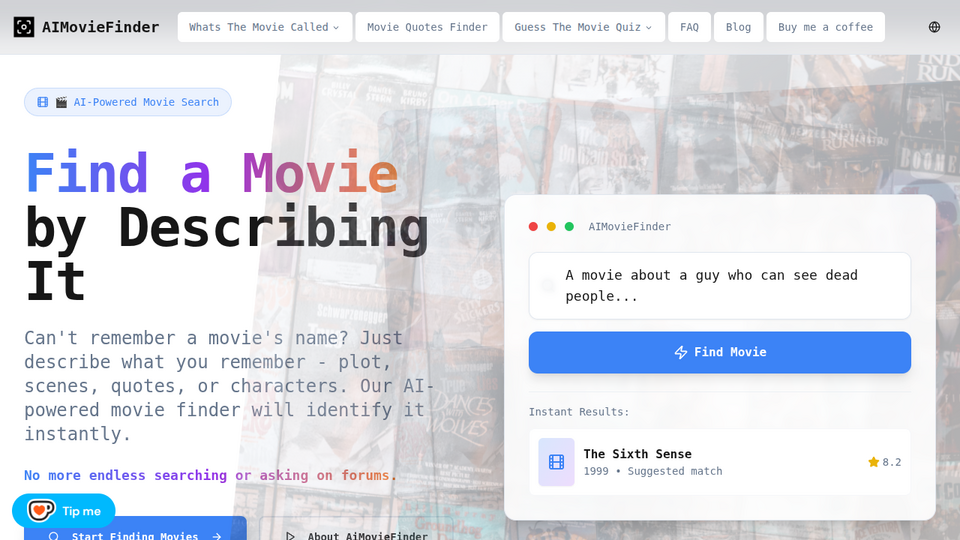Click the green window dot in AIMovieFinder card
Image resolution: width=960 pixels, height=540 pixels.
coord(569,227)
